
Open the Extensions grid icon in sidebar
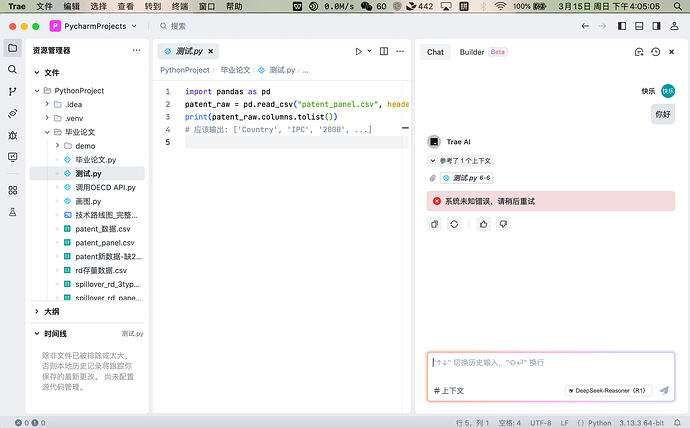(13, 190)
